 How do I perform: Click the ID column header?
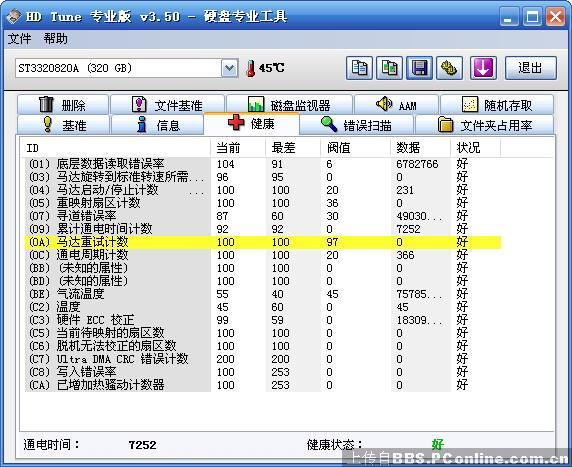point(115,148)
